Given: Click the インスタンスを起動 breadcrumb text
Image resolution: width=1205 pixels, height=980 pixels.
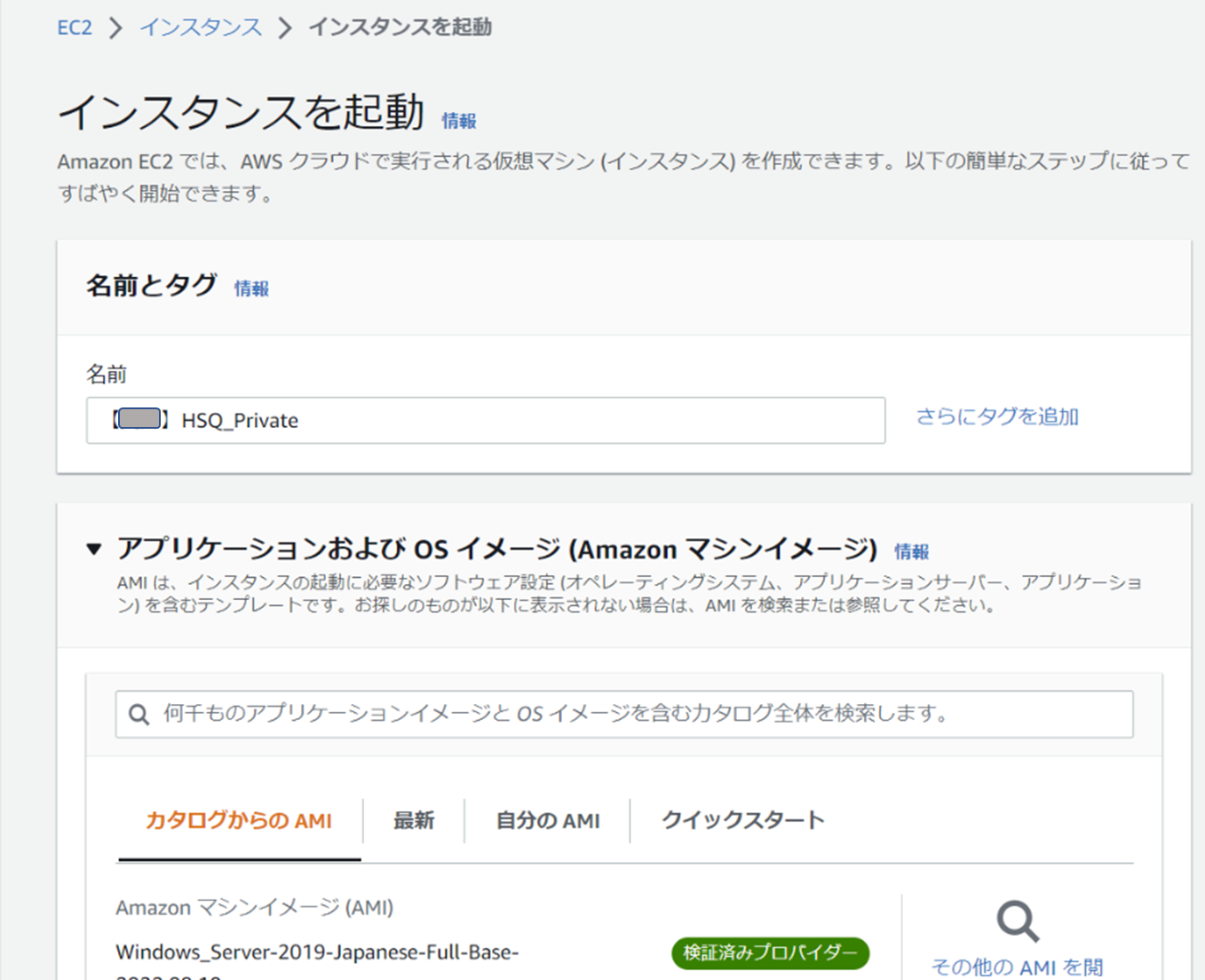Looking at the screenshot, I should click(x=400, y=28).
